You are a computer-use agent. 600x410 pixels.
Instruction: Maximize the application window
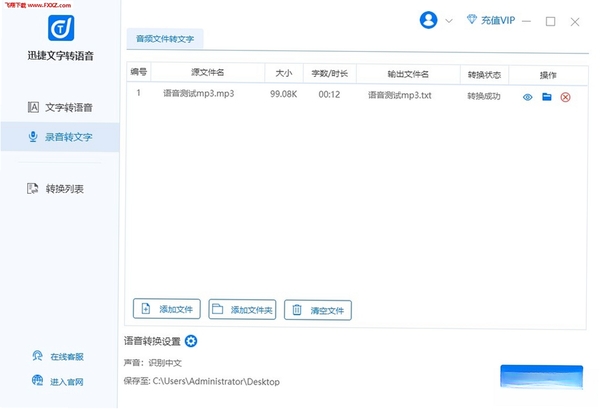pos(550,21)
